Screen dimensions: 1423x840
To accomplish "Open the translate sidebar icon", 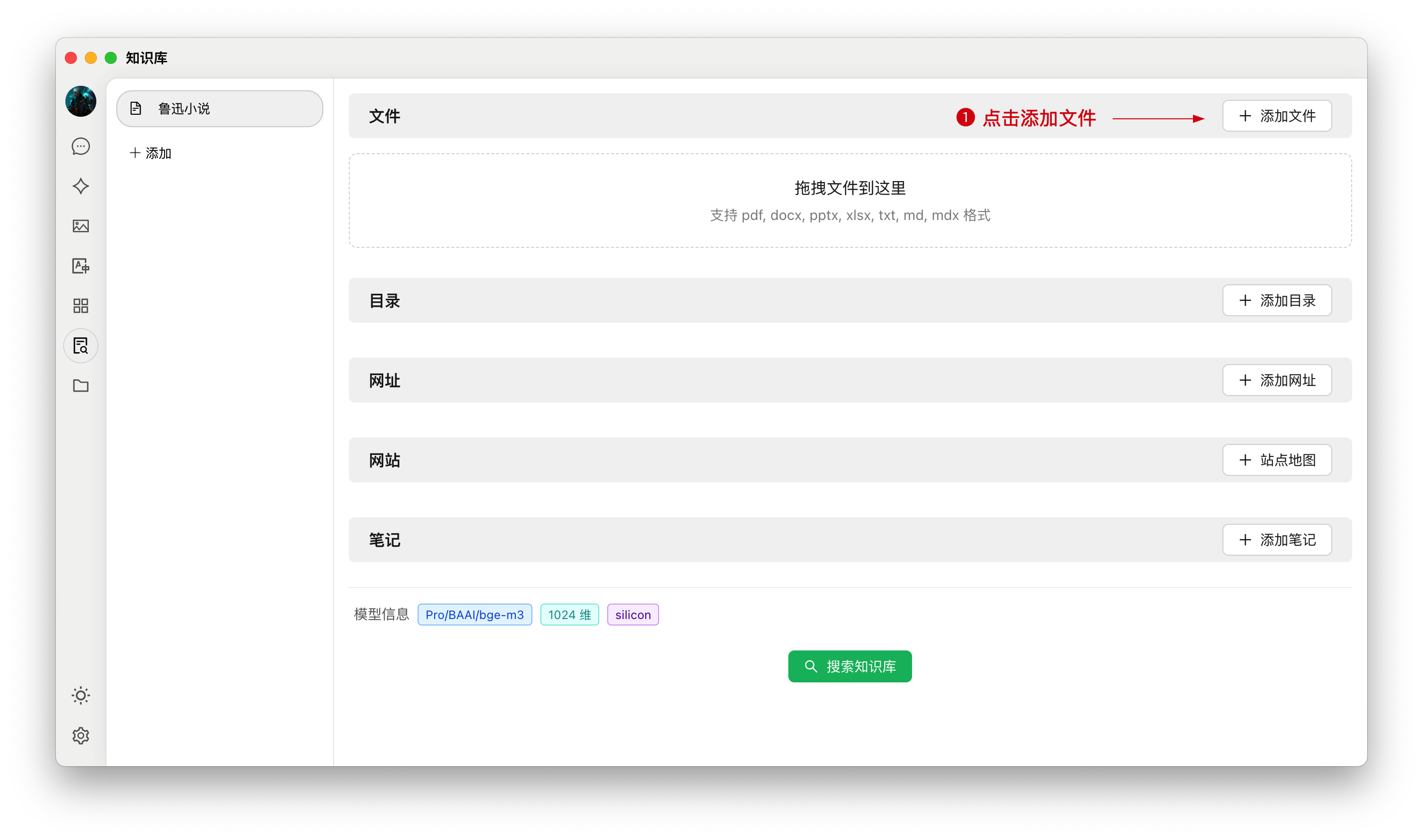I will tap(81, 266).
